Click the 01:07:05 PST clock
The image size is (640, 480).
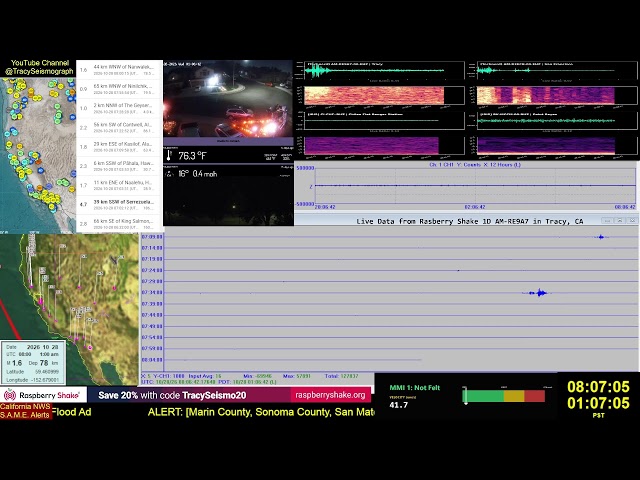(x=598, y=403)
